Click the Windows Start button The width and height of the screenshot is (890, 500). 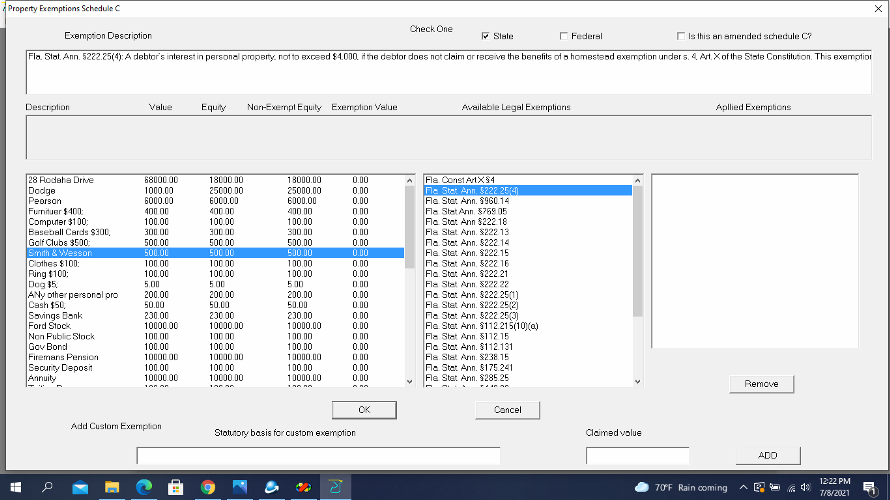coord(16,487)
